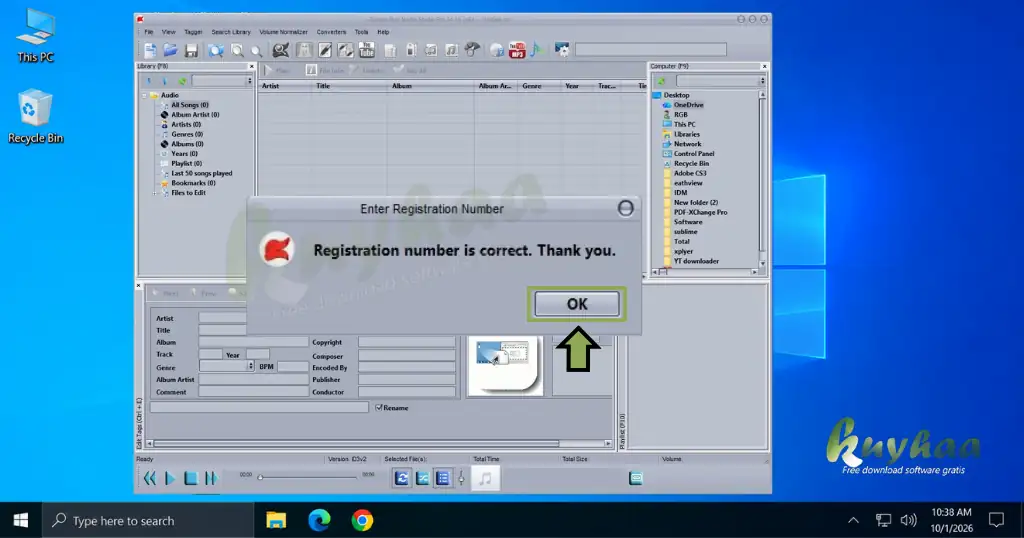The image size is (1024, 538).
Task: Click the black YouTube toolbar icon
Action: (x=367, y=50)
